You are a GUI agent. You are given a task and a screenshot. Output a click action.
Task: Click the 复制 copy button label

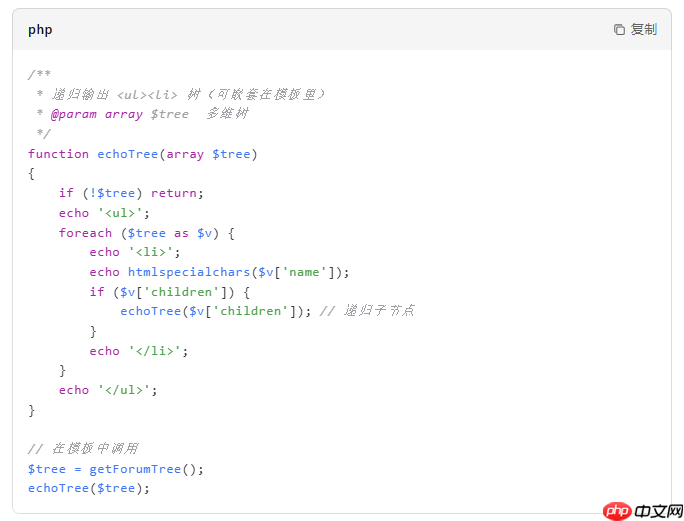tap(643, 30)
